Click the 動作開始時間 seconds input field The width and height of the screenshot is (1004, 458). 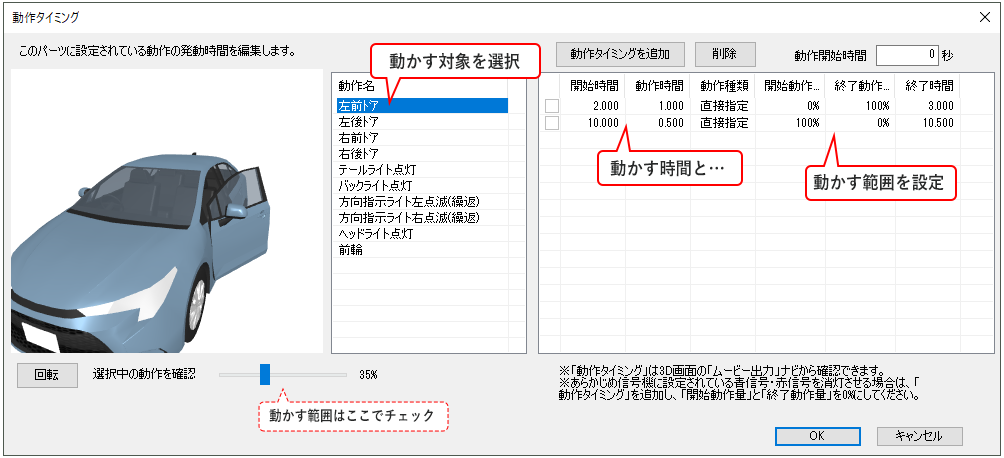tap(906, 54)
